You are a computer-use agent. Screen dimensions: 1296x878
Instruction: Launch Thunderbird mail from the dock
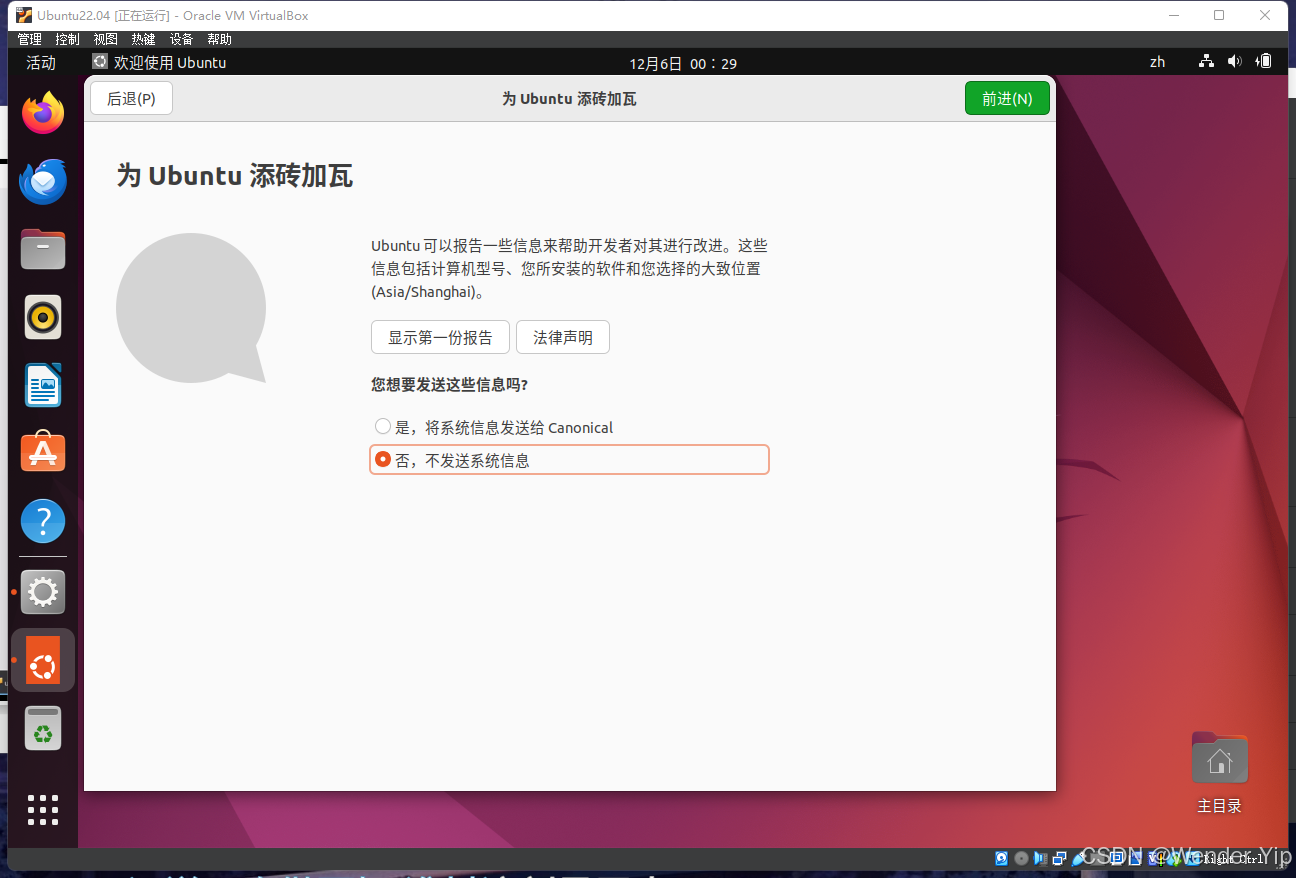(x=43, y=181)
